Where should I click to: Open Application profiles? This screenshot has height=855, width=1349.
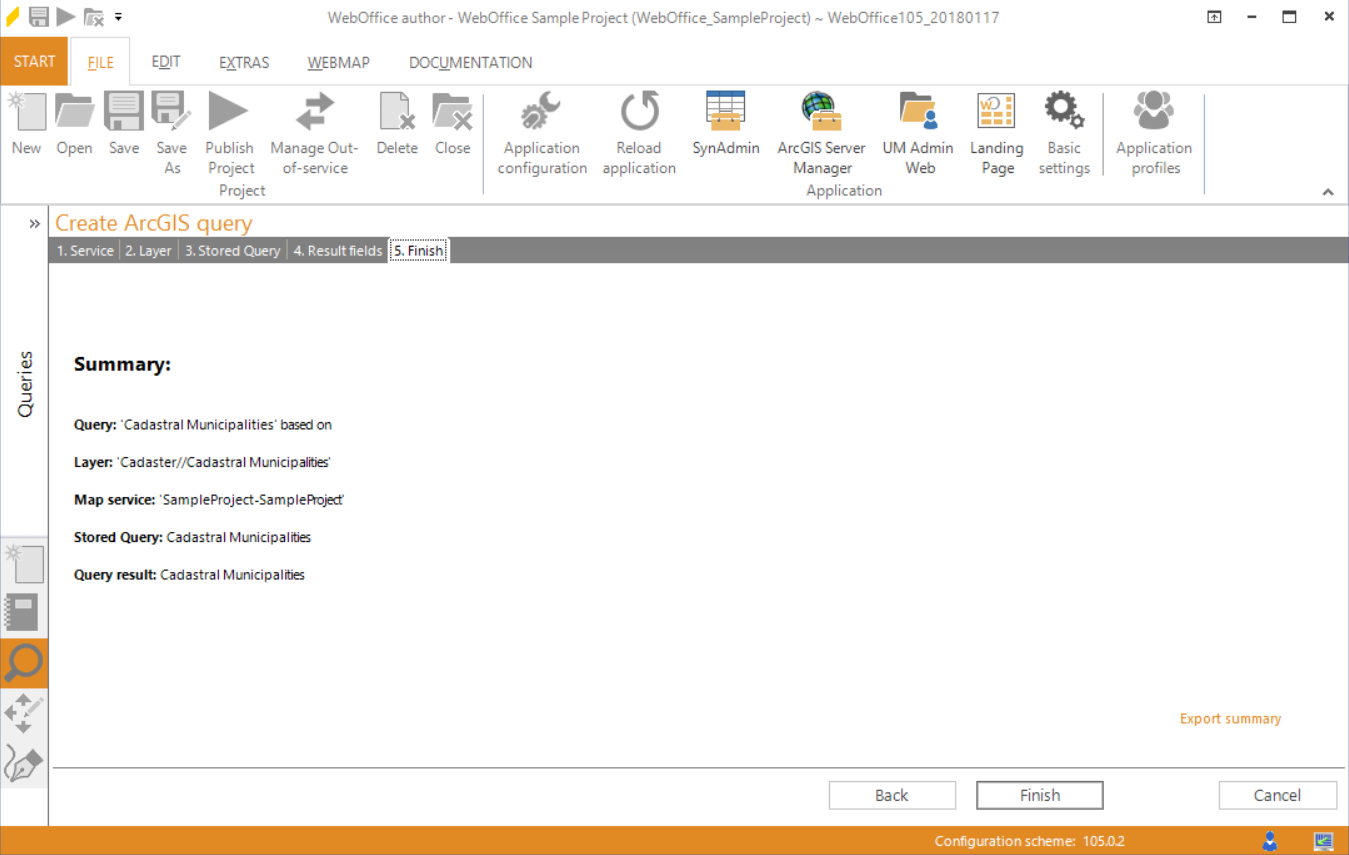pos(1153,130)
